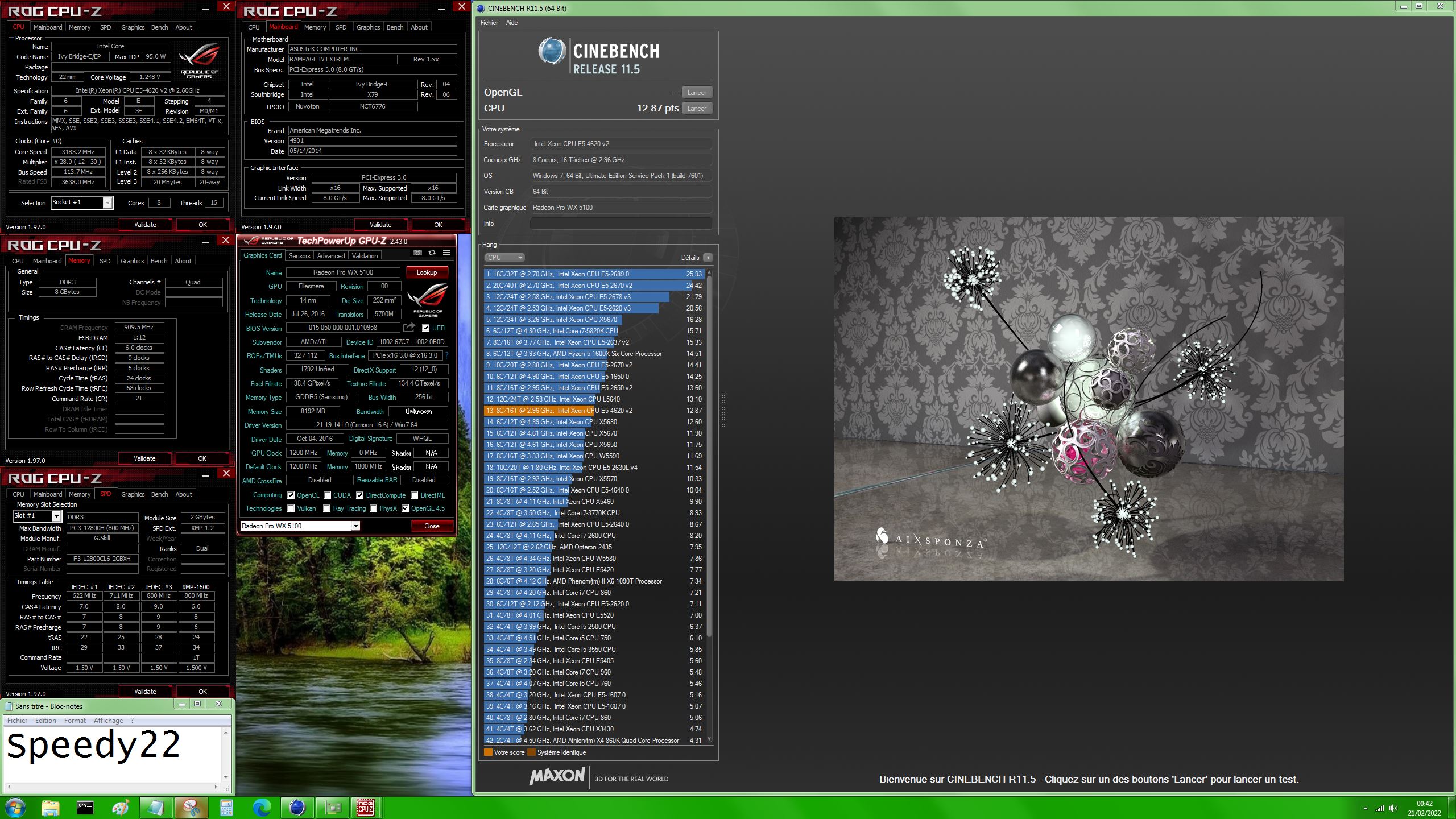Toggle the DirectCompute checkbox
Image resolution: width=1456 pixels, height=819 pixels.
[x=359, y=495]
